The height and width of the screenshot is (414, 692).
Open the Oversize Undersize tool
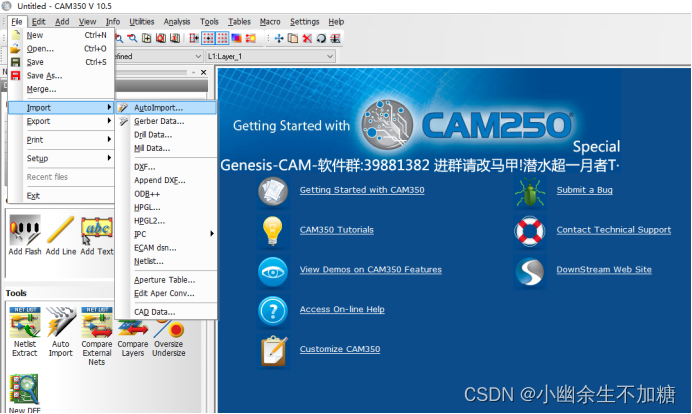(169, 329)
